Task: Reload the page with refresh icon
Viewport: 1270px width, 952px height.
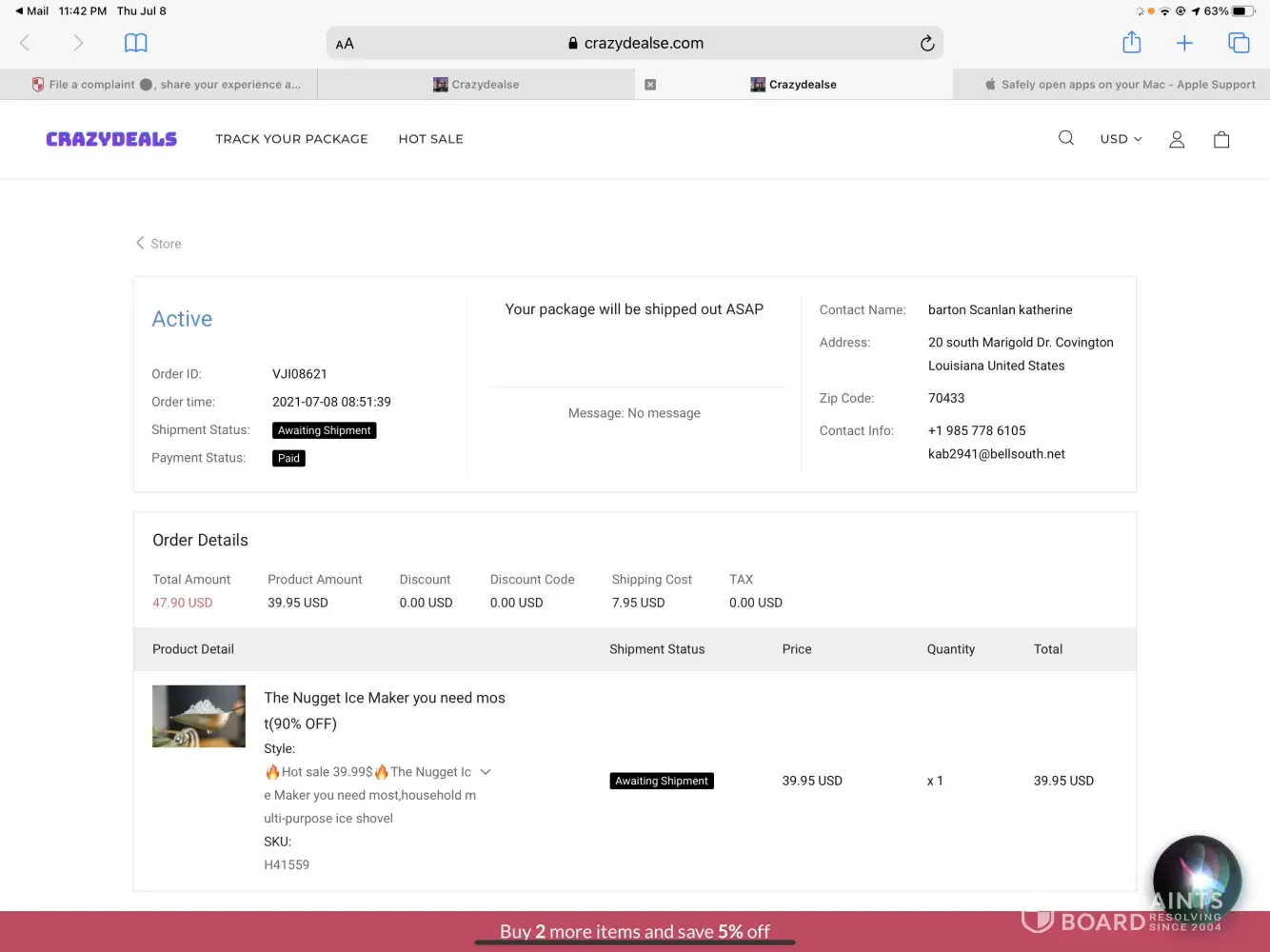Action: [x=926, y=44]
